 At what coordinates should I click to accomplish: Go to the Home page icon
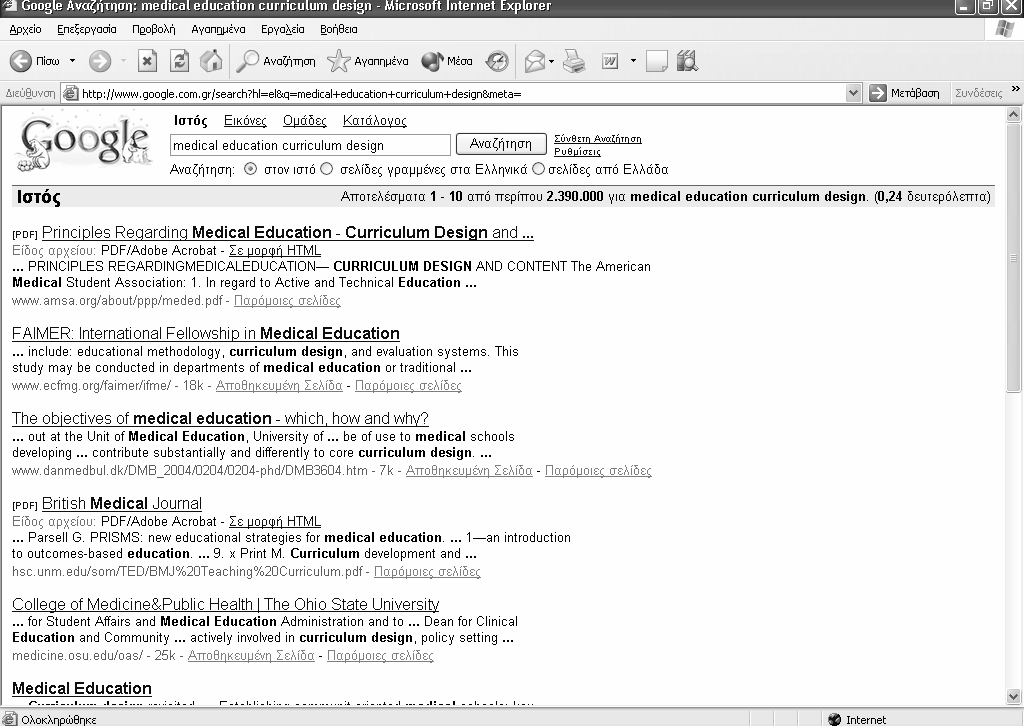tap(211, 61)
